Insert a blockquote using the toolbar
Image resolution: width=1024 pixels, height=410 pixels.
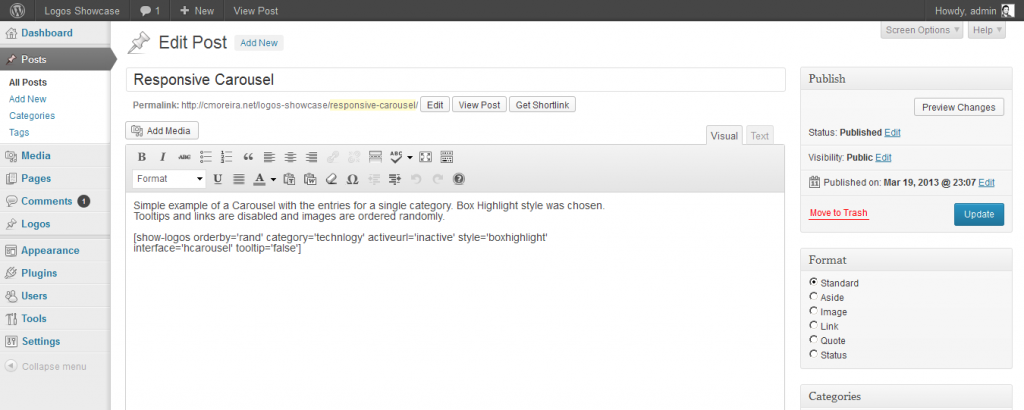point(248,157)
